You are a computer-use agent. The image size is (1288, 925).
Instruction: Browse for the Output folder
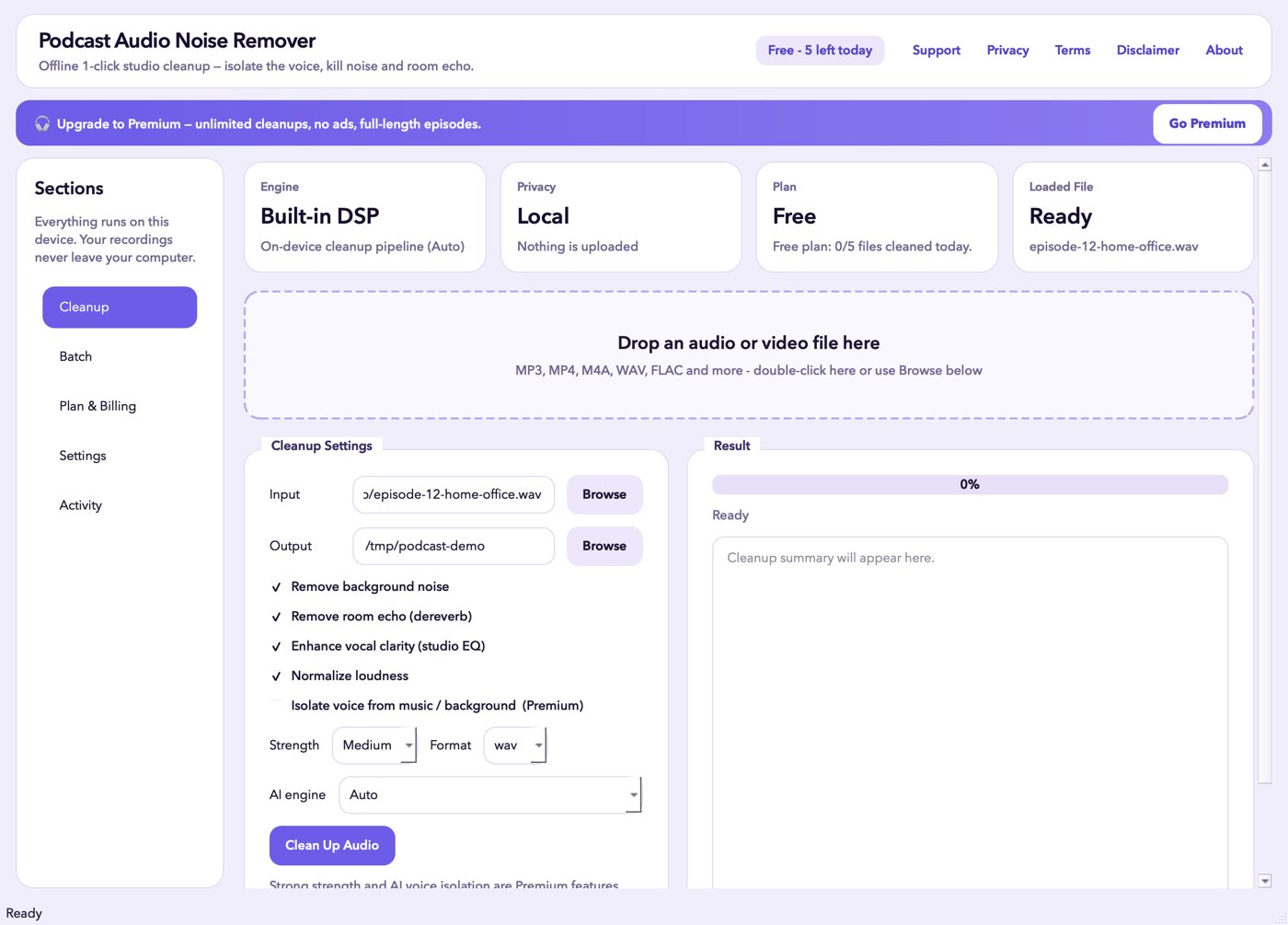click(604, 546)
